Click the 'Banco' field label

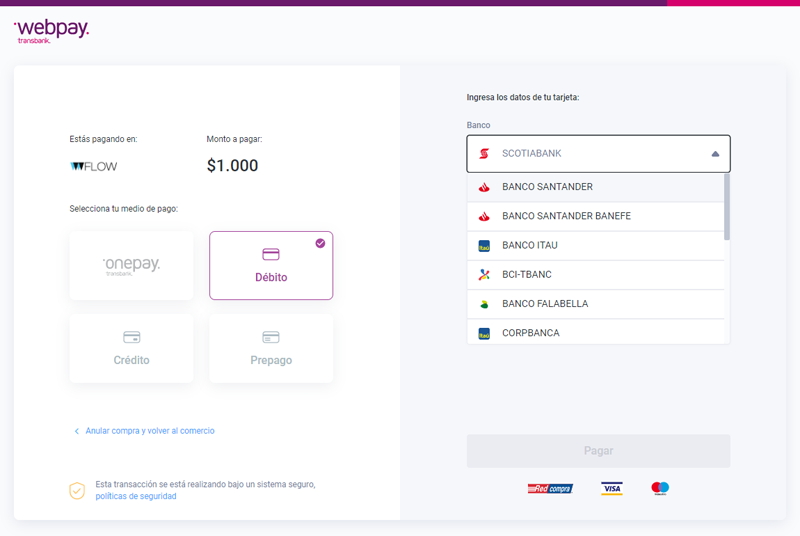478,125
